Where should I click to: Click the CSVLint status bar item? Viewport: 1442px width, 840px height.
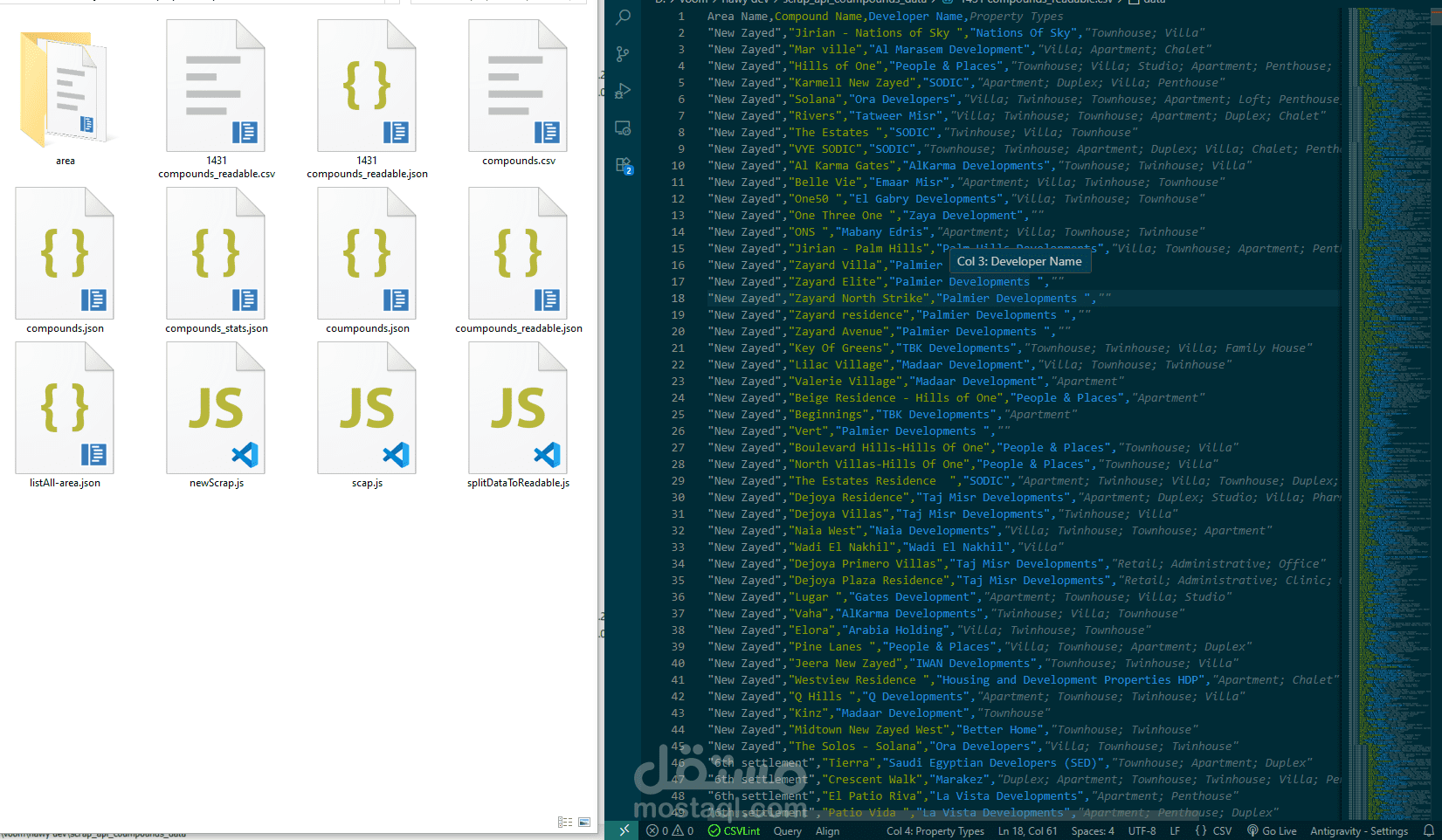click(734, 830)
